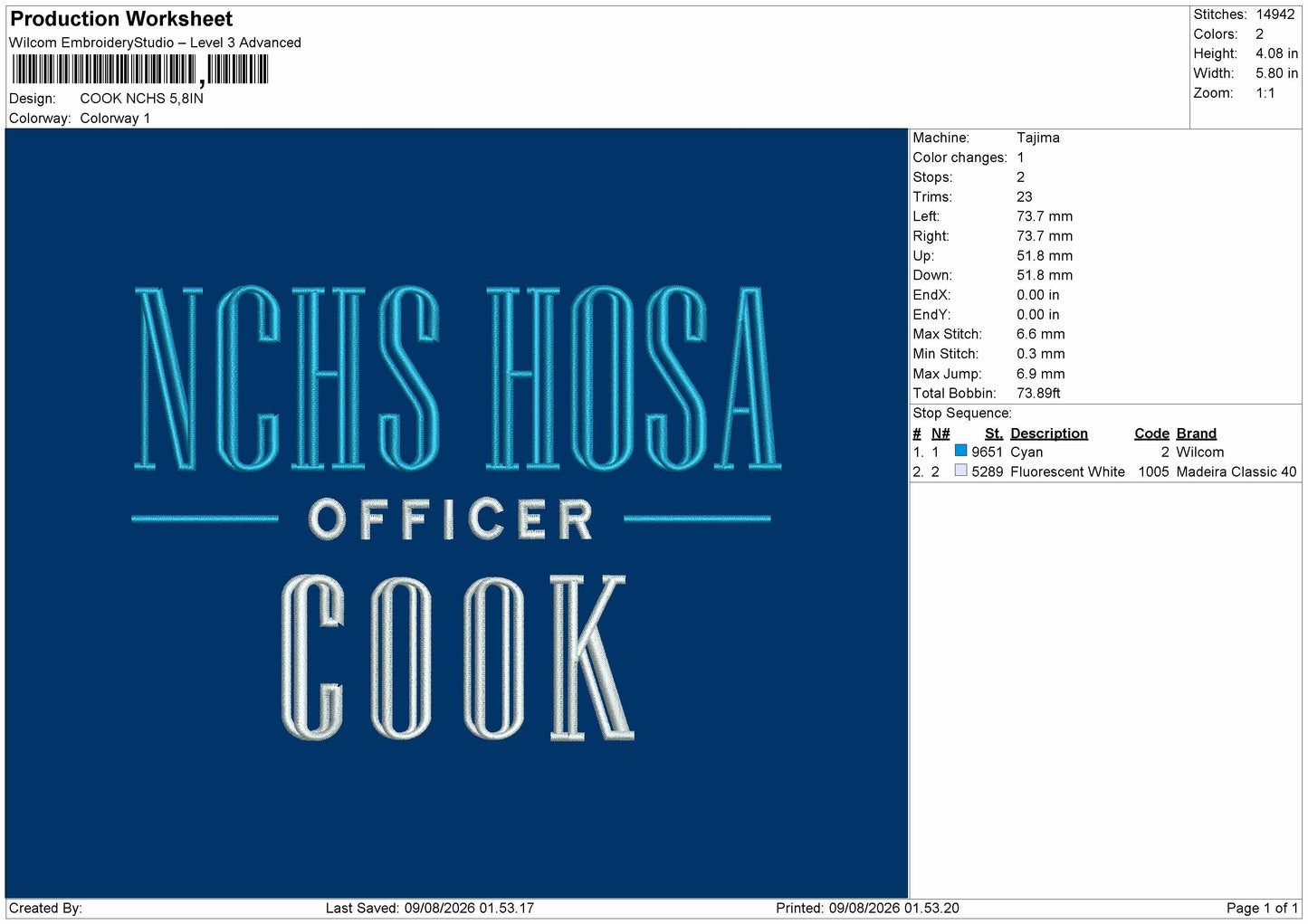Click the 'Description' column header
The image size is (1308, 924).
1048,433
